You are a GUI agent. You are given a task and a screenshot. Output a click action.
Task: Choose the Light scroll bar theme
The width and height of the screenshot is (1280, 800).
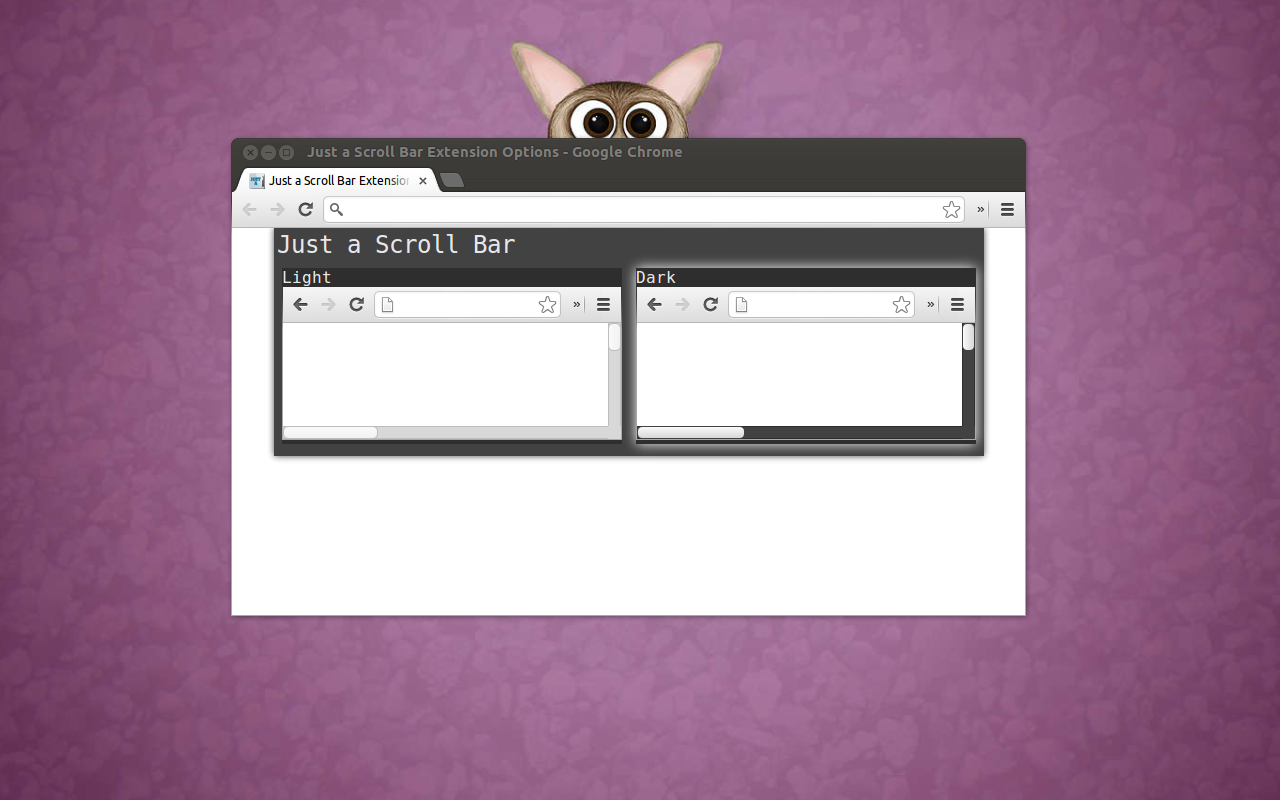click(x=452, y=354)
